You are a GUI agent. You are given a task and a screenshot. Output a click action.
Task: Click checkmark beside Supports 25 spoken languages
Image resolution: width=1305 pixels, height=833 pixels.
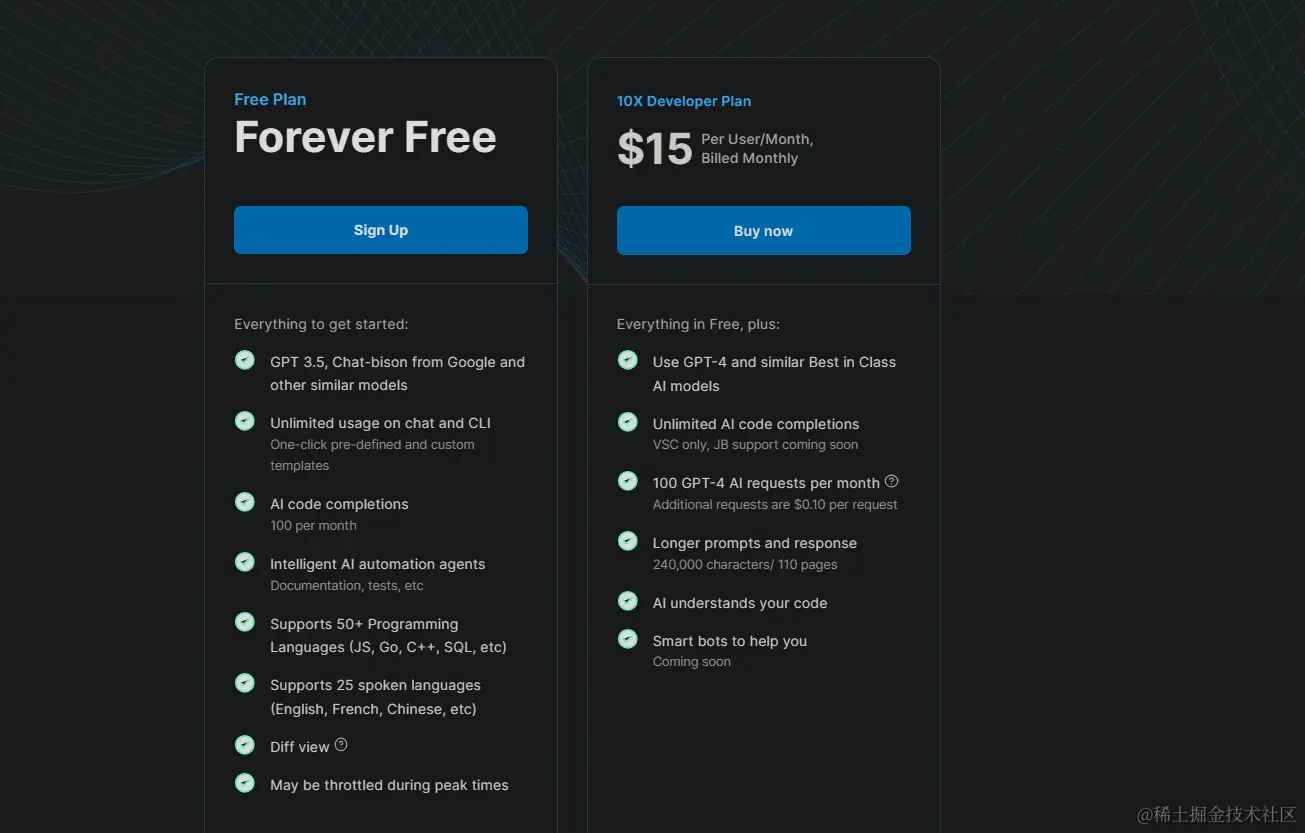coord(245,683)
